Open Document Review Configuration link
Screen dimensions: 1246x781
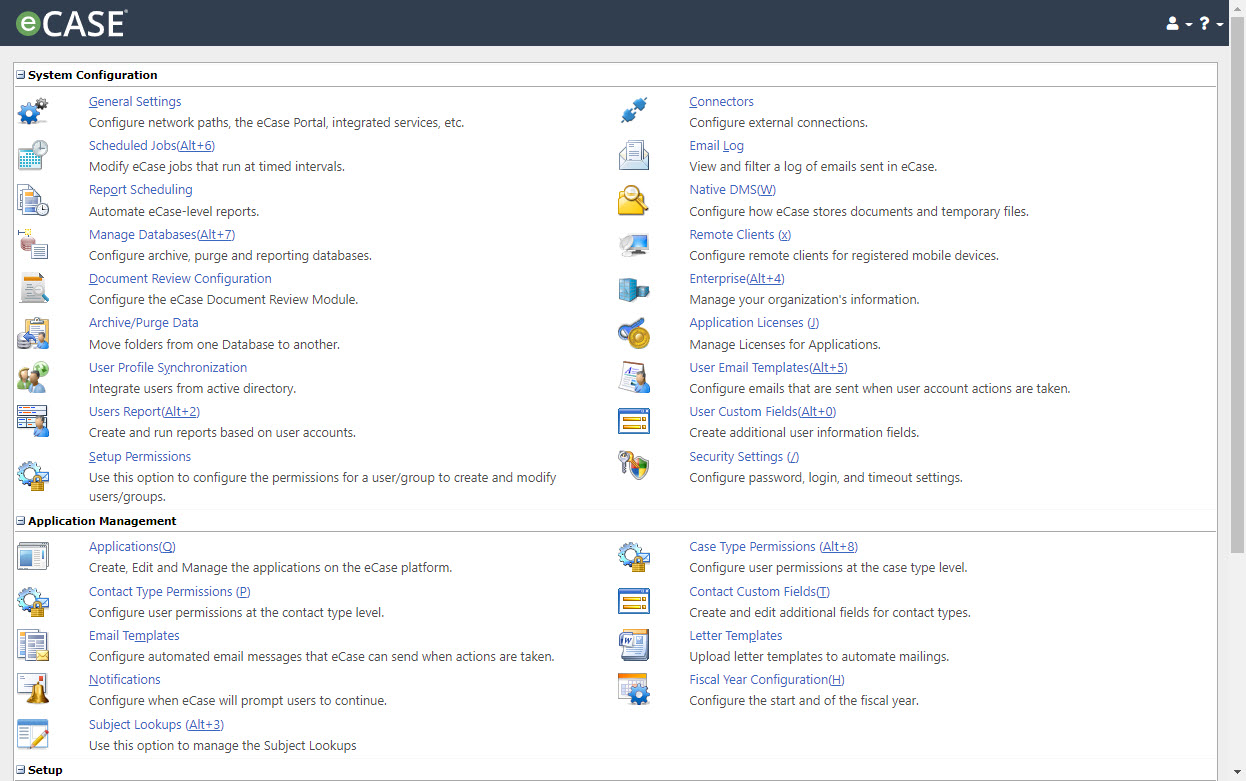tap(180, 279)
